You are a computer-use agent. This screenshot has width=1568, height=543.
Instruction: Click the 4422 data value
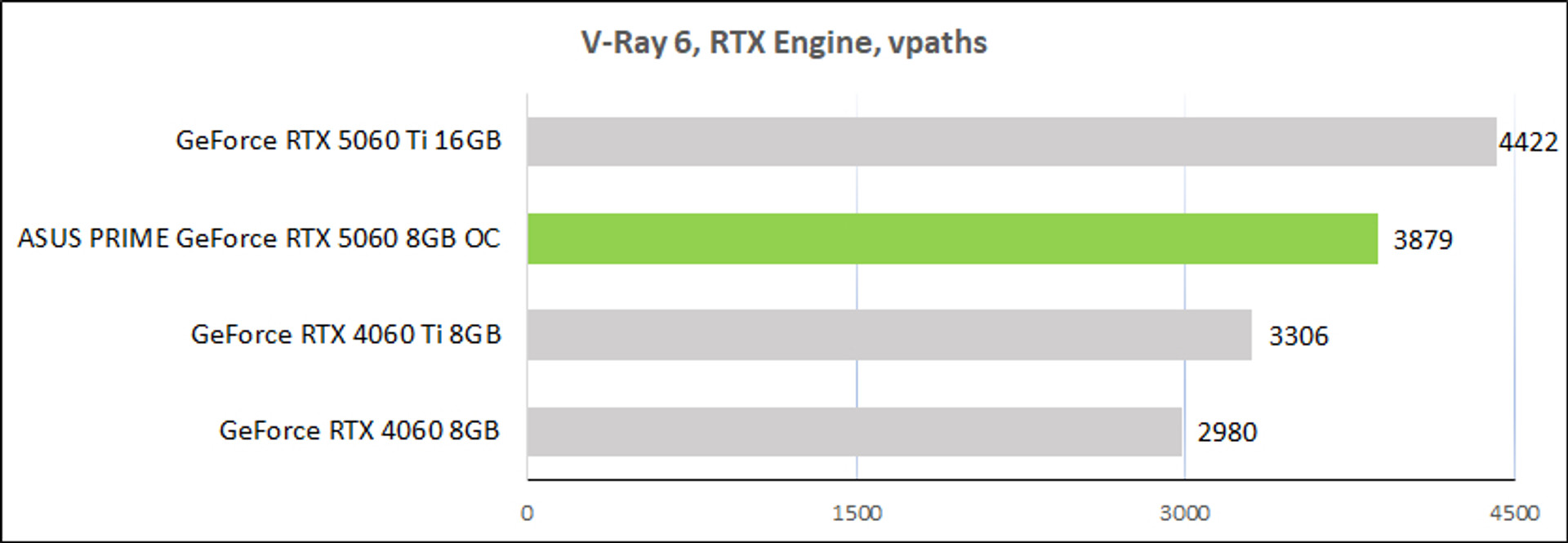[1528, 142]
